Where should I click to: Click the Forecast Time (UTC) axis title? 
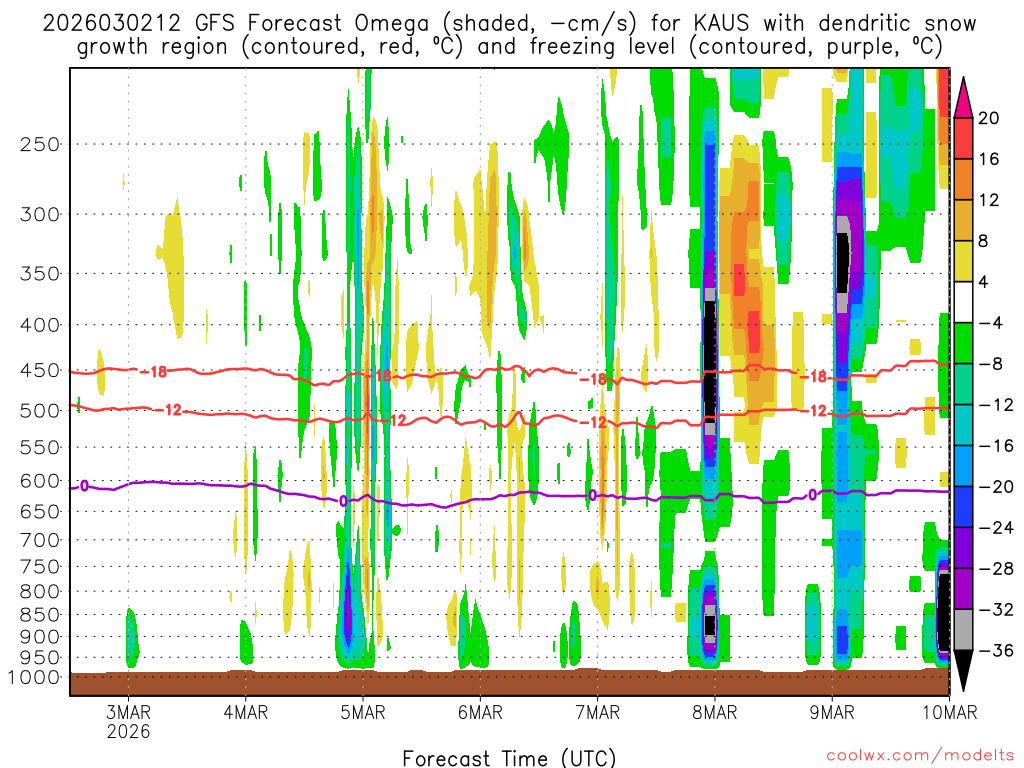click(510, 757)
